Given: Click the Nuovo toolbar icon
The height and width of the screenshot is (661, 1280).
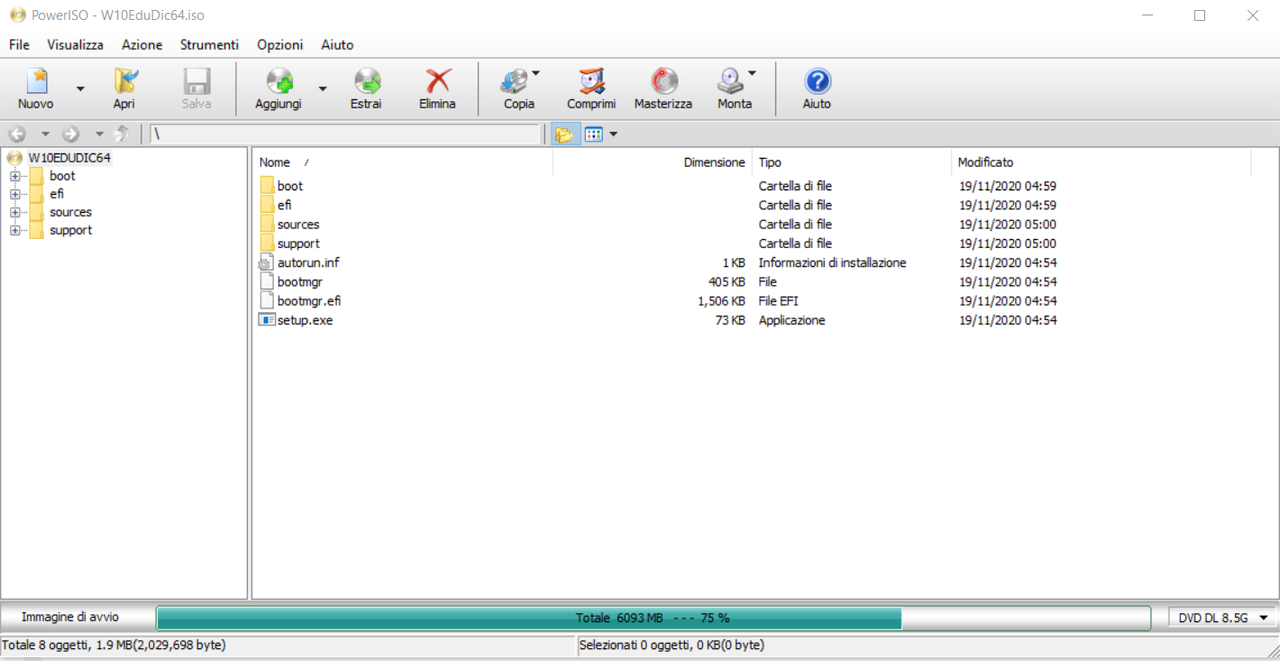Looking at the screenshot, I should click(x=36, y=81).
